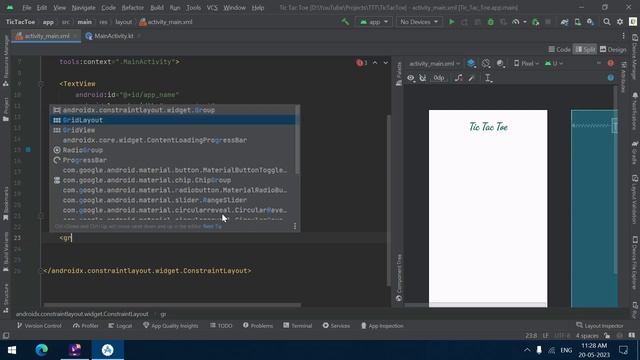Open the run configuration app dropdown
This screenshot has width=640, height=360.
[374, 22]
